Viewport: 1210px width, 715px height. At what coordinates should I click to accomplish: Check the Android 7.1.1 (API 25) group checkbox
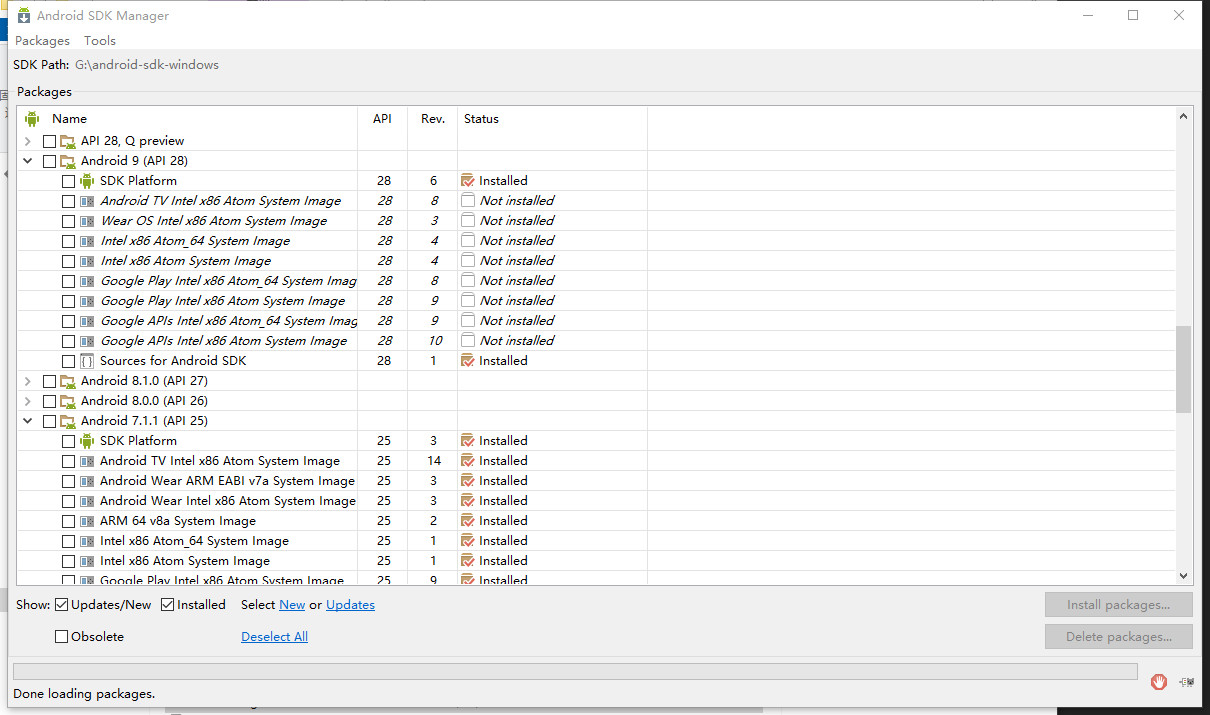coord(49,421)
